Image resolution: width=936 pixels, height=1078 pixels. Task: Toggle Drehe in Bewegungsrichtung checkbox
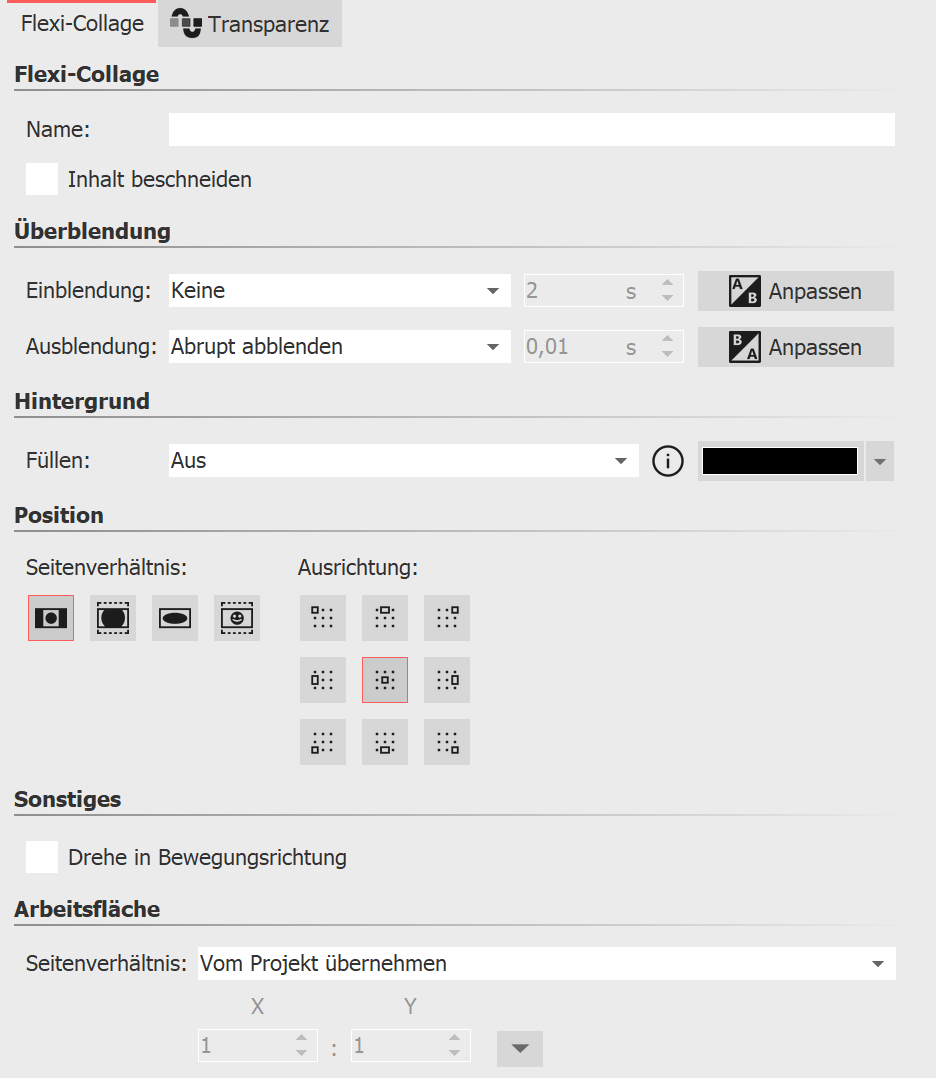(x=42, y=857)
